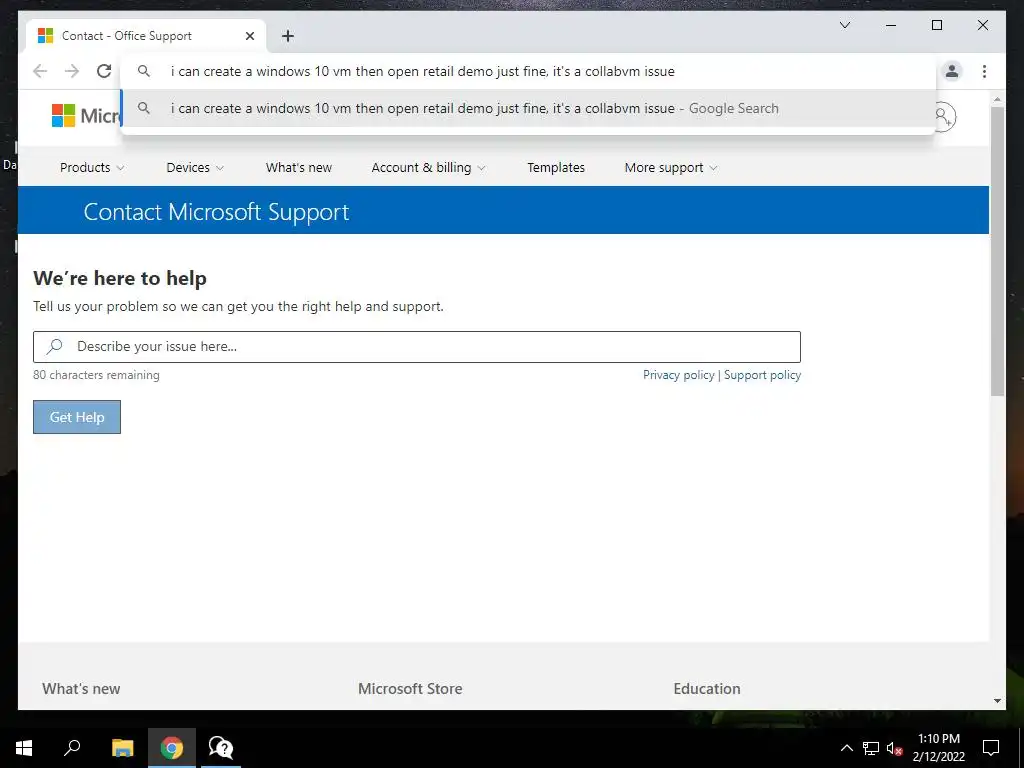Click the Contact Microsoft Support heading
Viewport: 1024px width, 768px height.
coord(216,212)
